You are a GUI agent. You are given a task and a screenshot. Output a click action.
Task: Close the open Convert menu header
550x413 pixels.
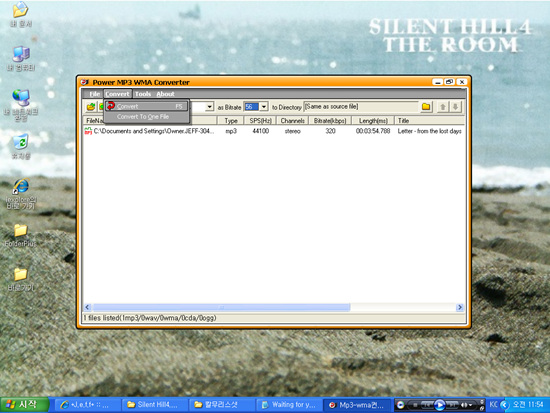pos(117,94)
